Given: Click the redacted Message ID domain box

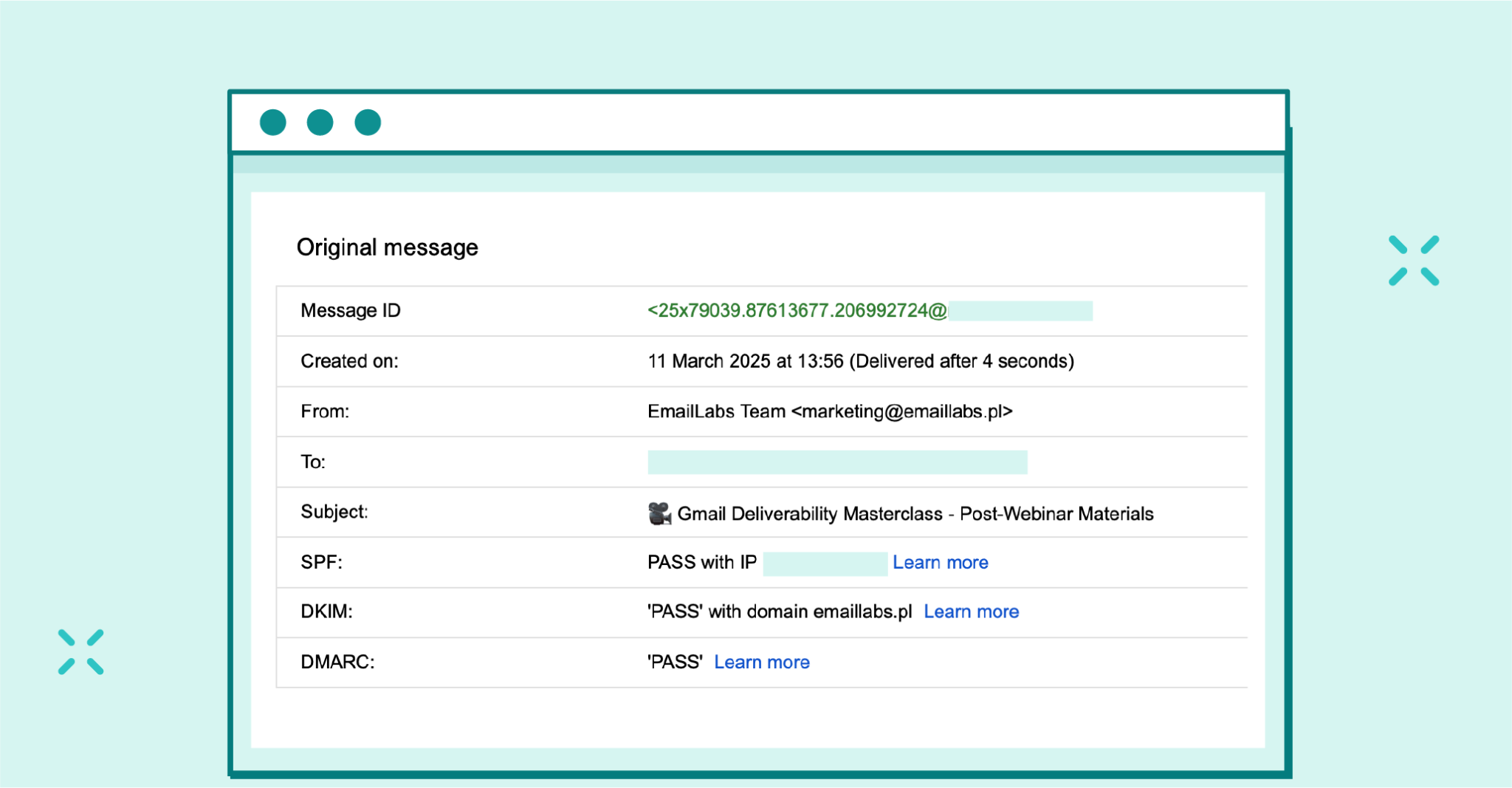Looking at the screenshot, I should [x=1021, y=311].
